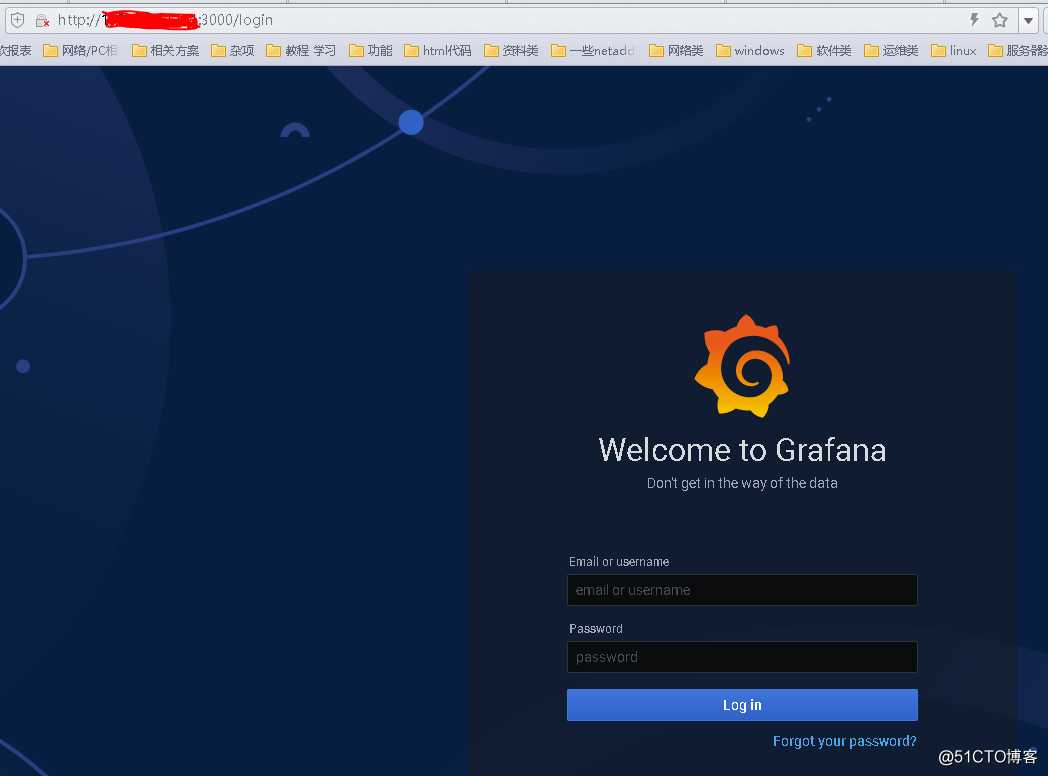Click the 'Don't get in the way of the data' text

[742, 483]
